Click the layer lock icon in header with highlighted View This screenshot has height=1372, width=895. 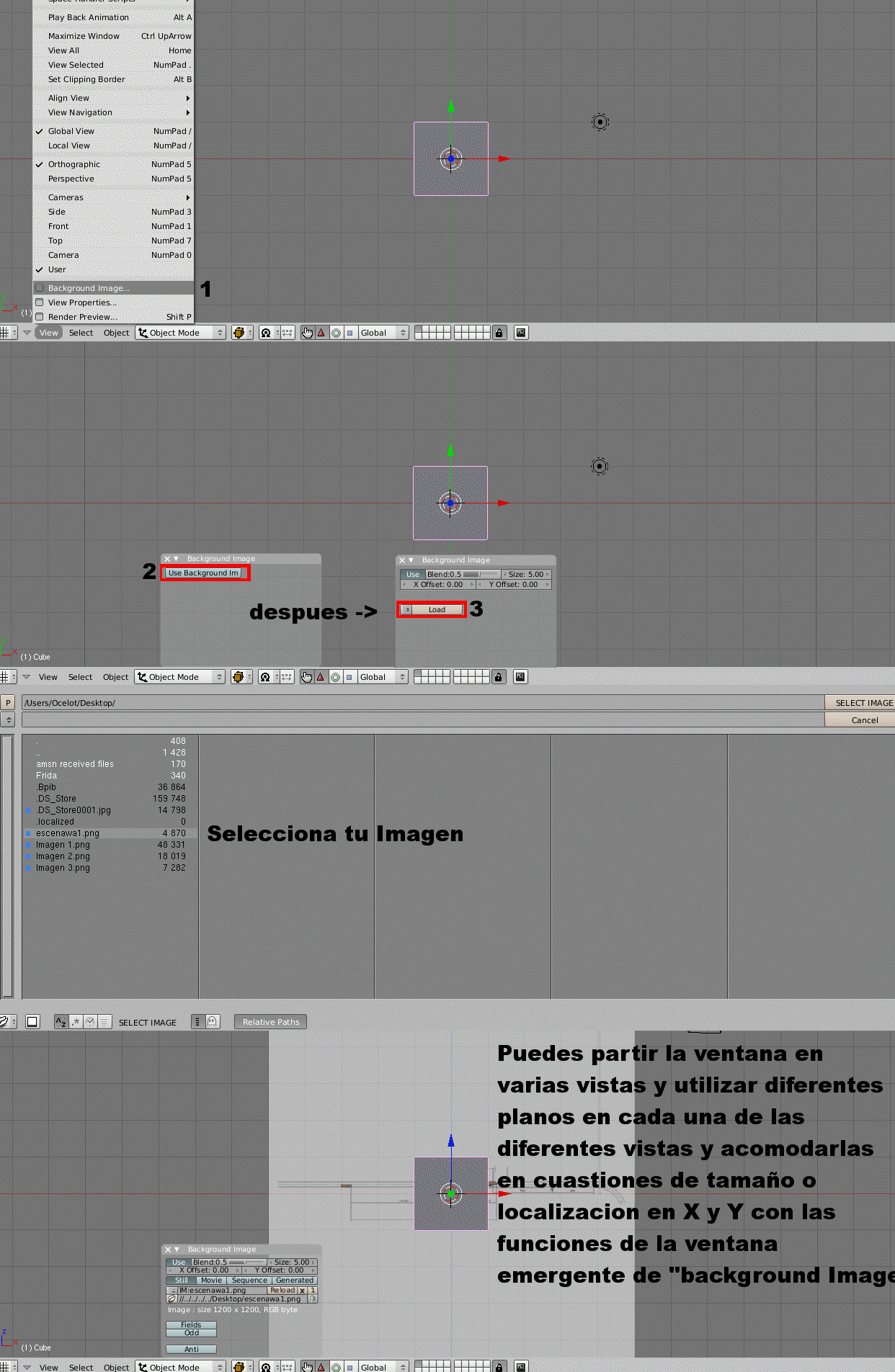(499, 333)
